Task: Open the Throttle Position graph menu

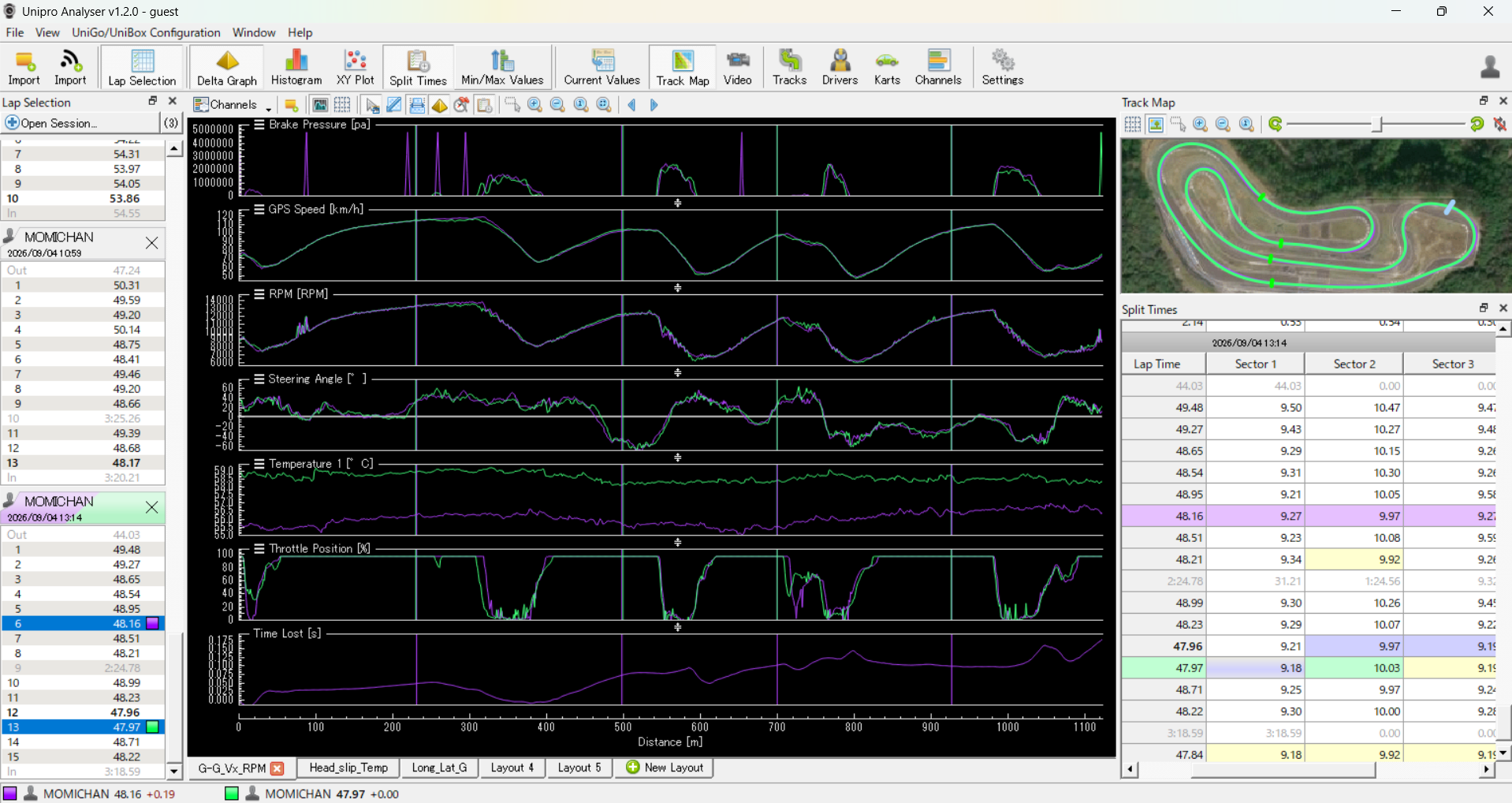Action: 259,548
